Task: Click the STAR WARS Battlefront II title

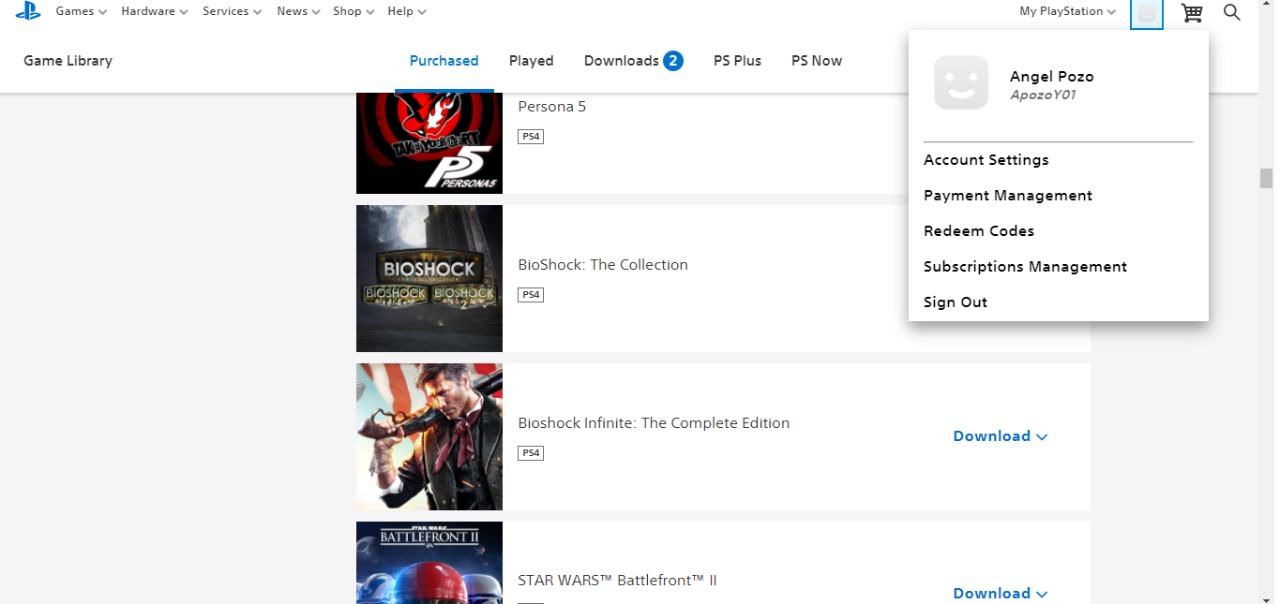Action: (x=617, y=580)
